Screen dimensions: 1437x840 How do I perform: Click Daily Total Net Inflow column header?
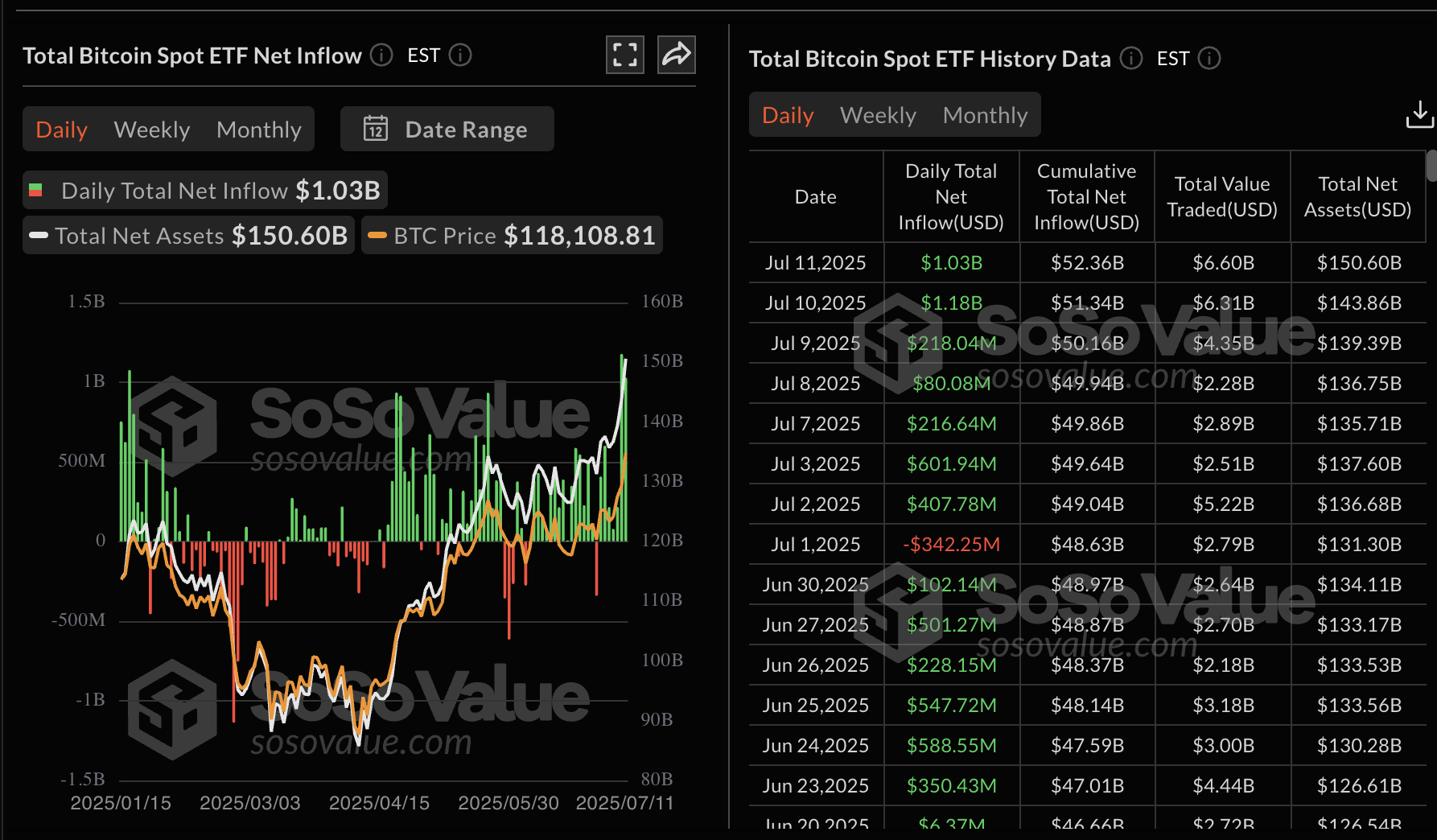click(x=951, y=196)
